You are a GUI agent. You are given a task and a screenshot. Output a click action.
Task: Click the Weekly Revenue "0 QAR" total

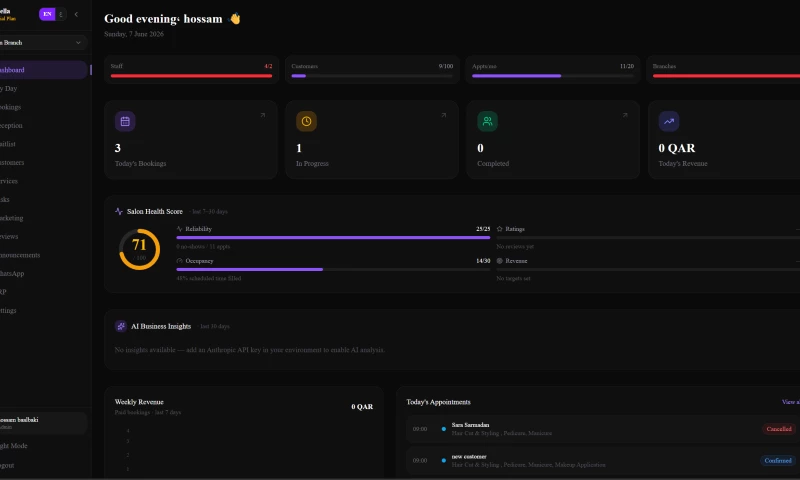click(x=362, y=407)
